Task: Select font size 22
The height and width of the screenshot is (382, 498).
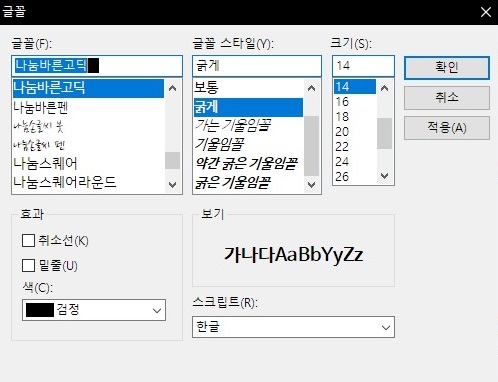Action: [355, 147]
